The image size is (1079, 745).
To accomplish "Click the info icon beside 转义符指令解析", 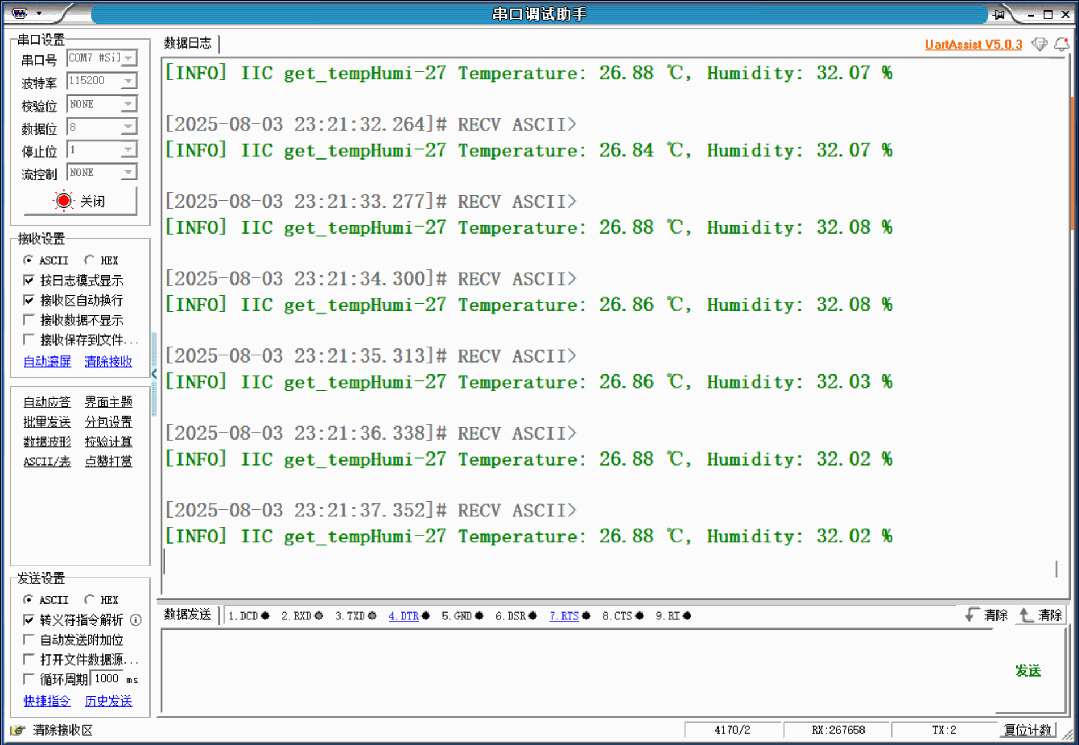I will click(136, 620).
